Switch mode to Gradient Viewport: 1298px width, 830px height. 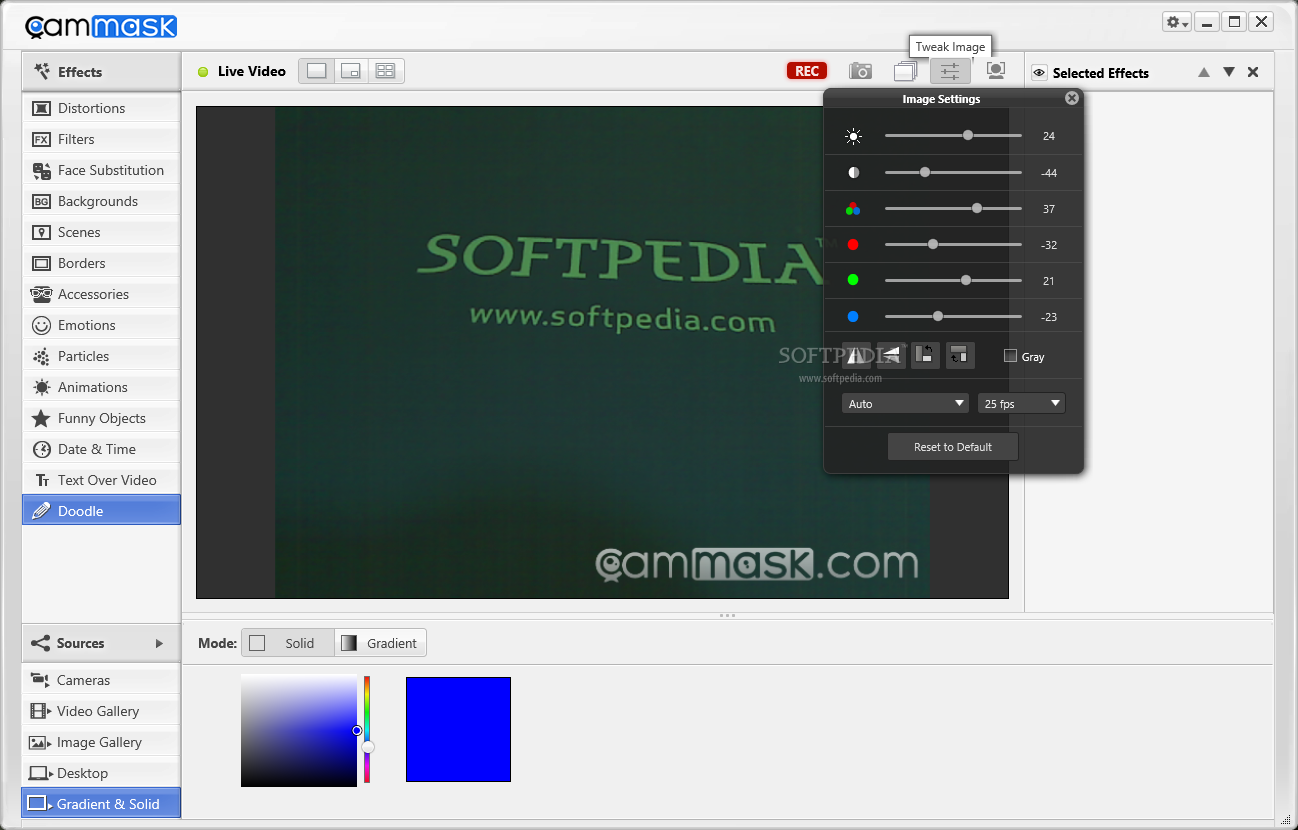pyautogui.click(x=381, y=643)
